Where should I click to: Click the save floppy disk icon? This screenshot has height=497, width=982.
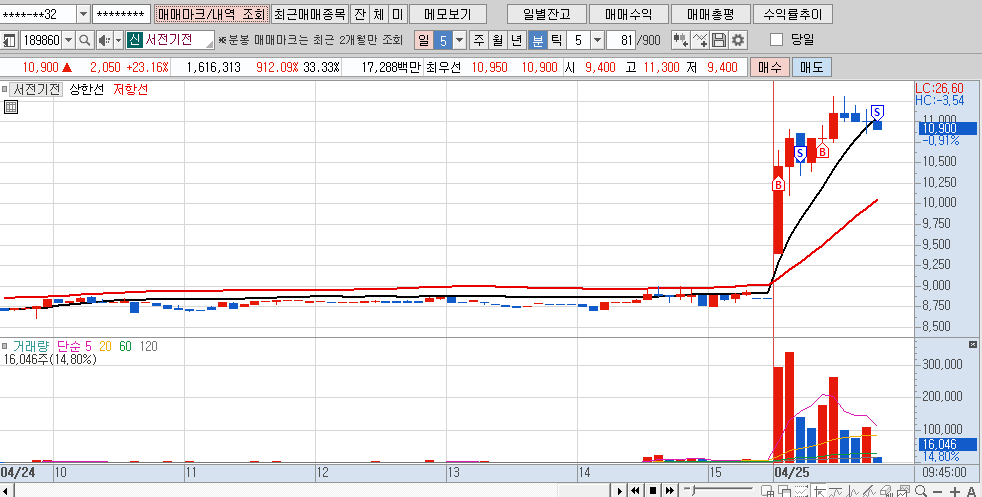(719, 40)
